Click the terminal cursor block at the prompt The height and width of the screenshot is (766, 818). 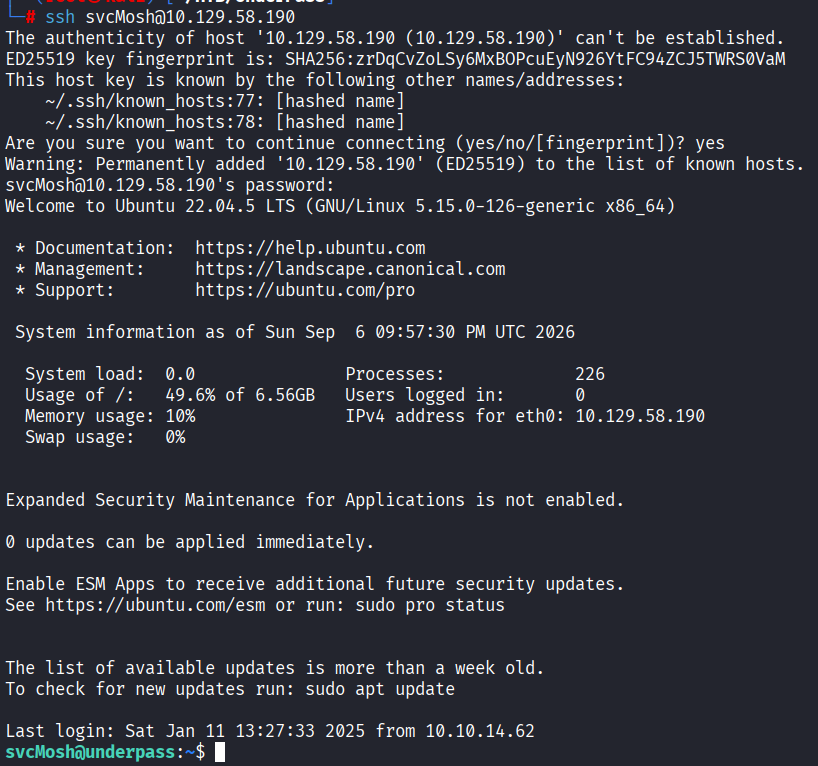(x=220, y=752)
